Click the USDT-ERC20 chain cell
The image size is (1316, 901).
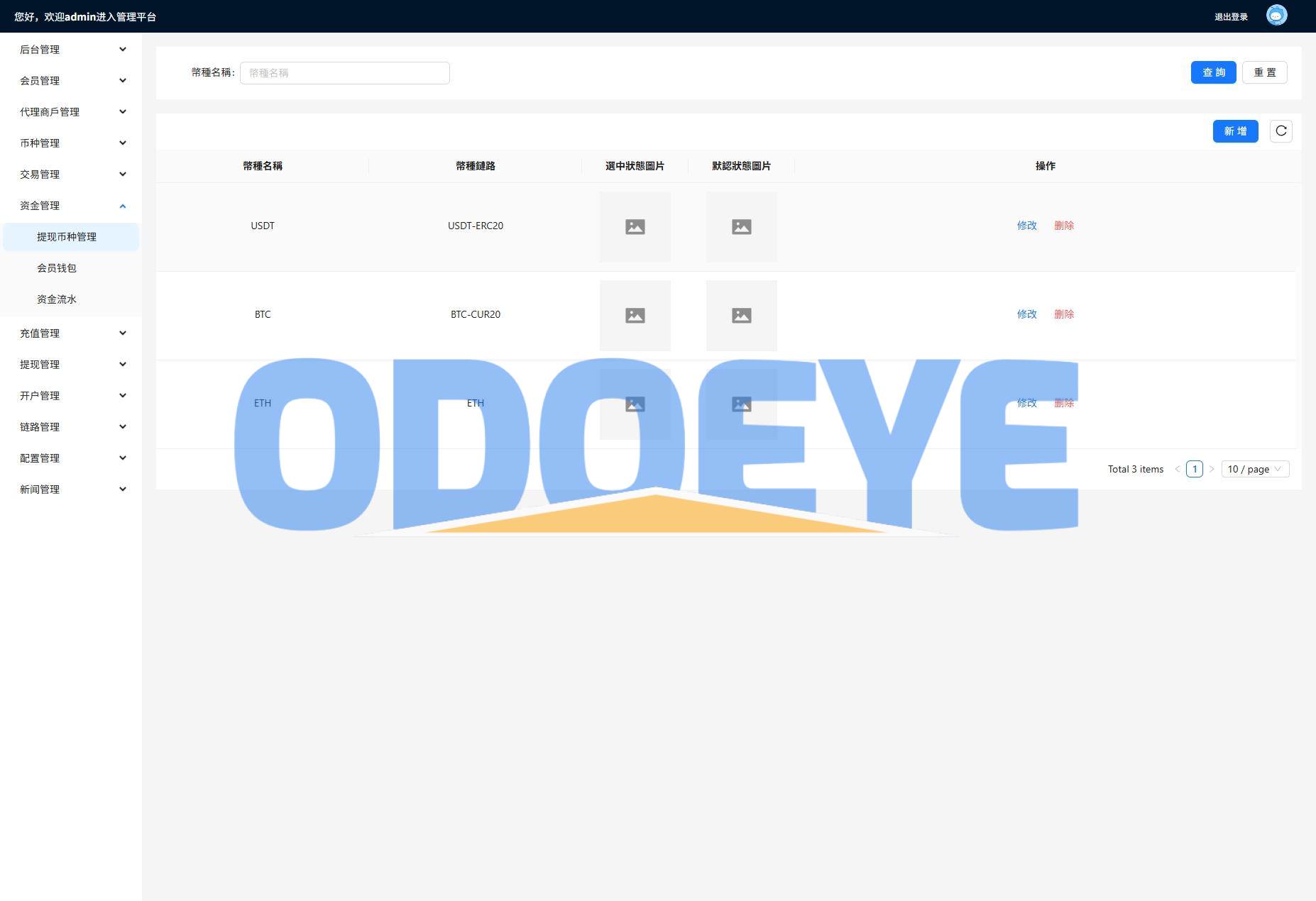tap(475, 226)
